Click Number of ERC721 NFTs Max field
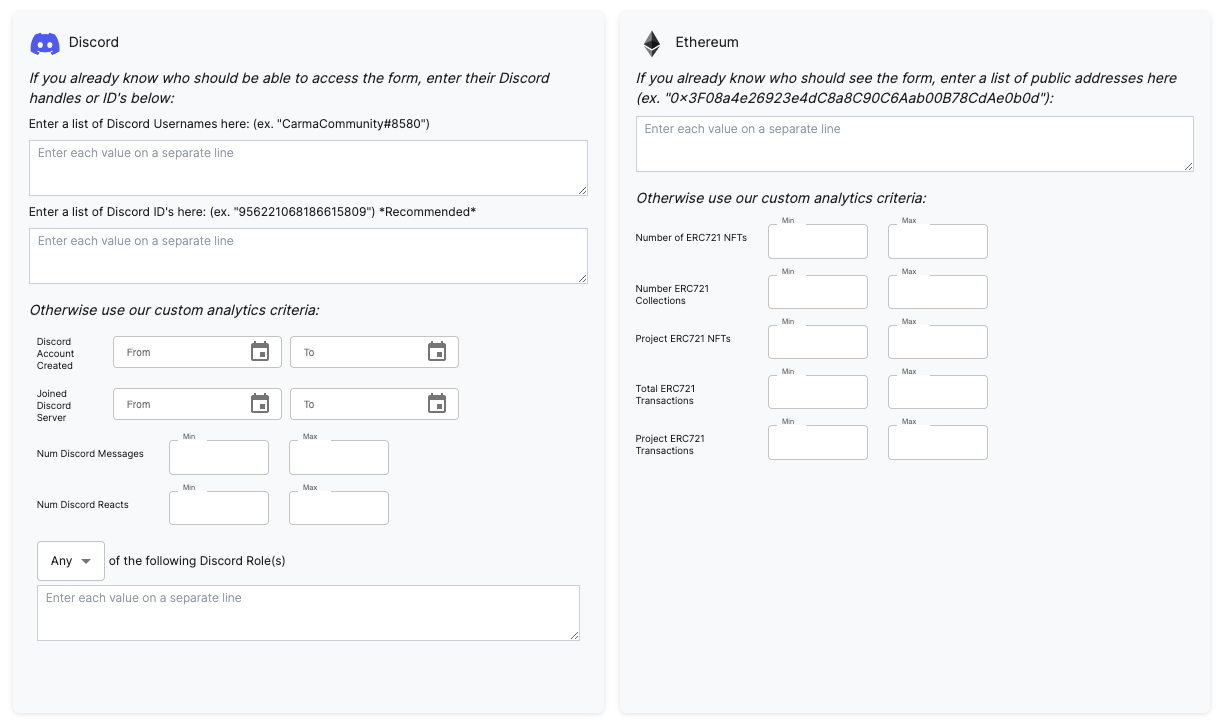1224x720 pixels. click(938, 241)
